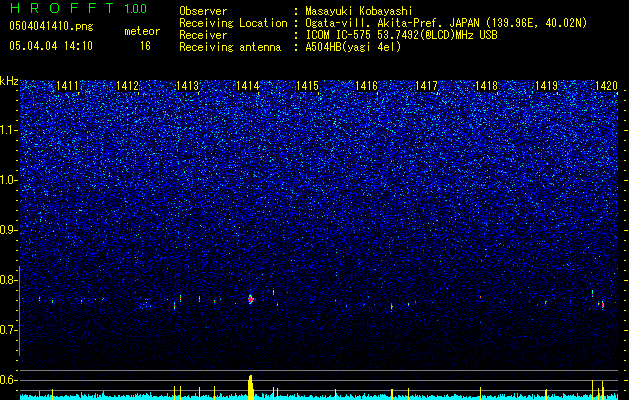Click the bright red meteor echo near 1414
This screenshot has height=400, width=629.
click(251, 299)
